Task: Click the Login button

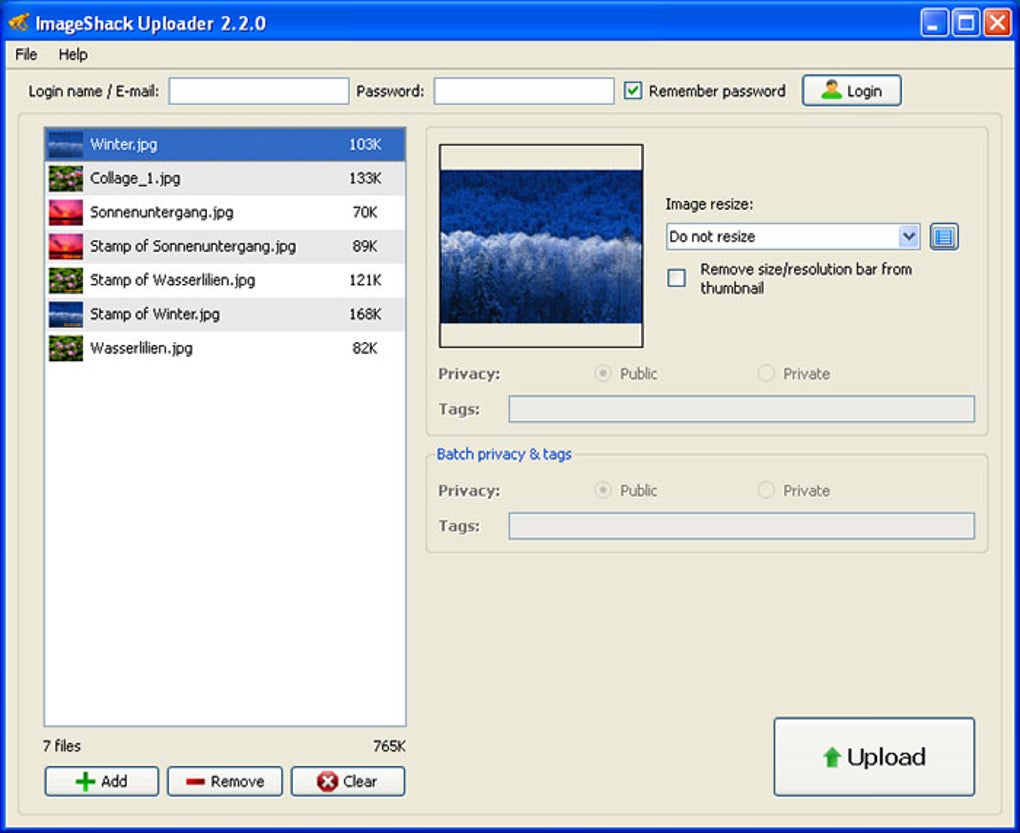Action: click(851, 90)
